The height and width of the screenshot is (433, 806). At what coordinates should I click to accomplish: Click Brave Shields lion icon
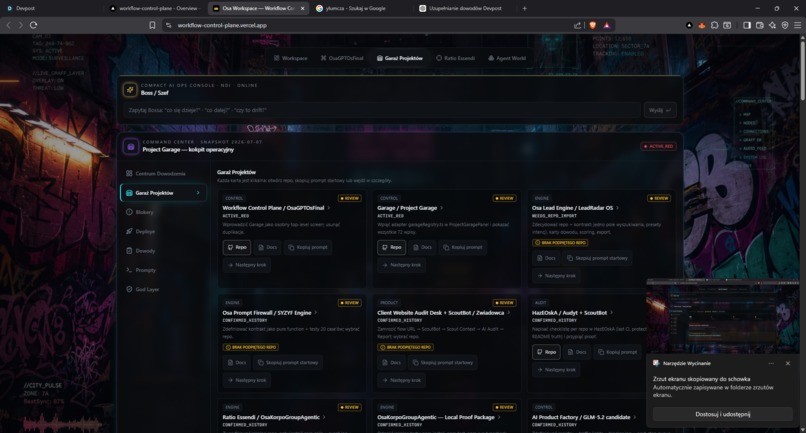pos(593,25)
